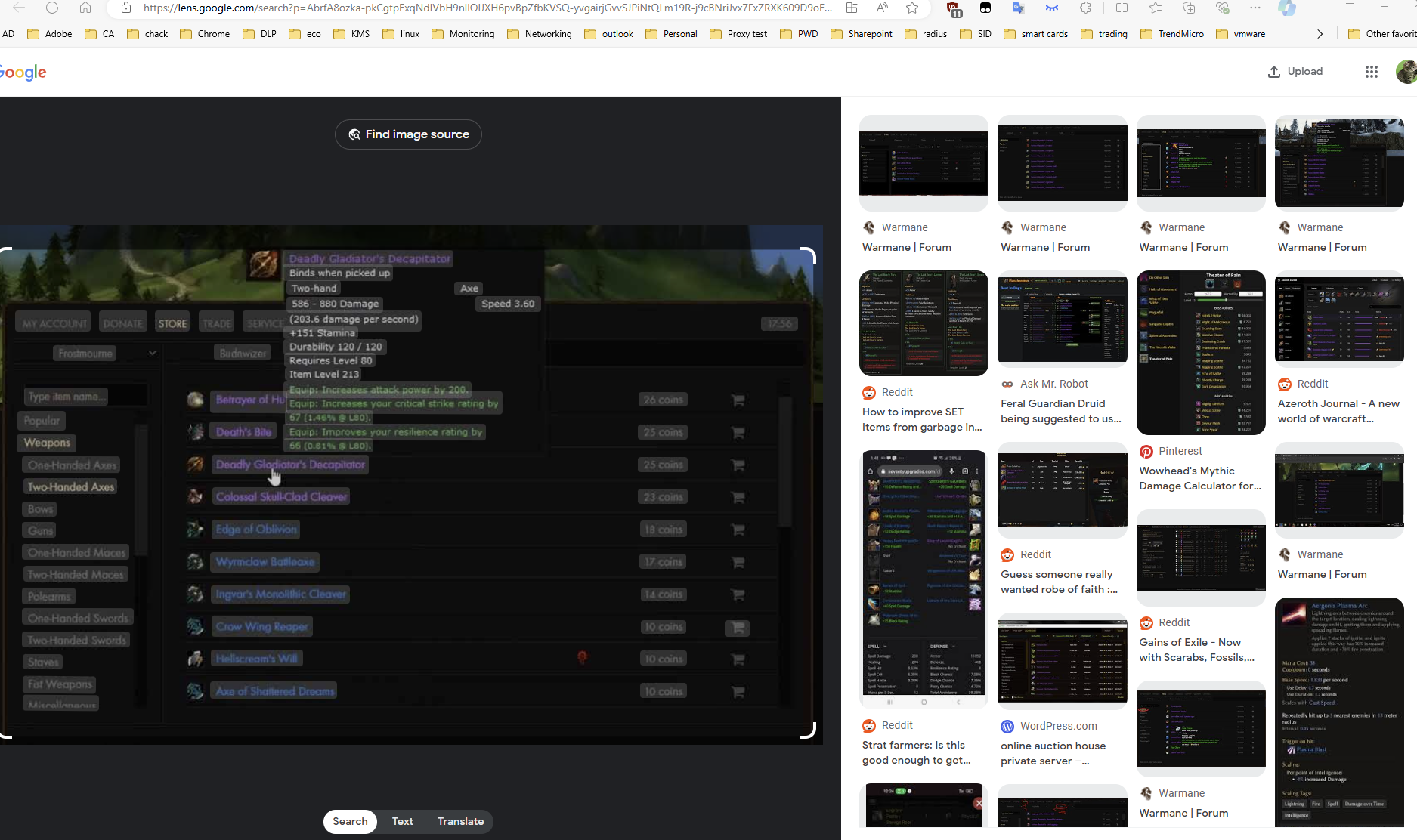The width and height of the screenshot is (1417, 840).
Task: Select the Text mode tab
Action: pyautogui.click(x=403, y=821)
